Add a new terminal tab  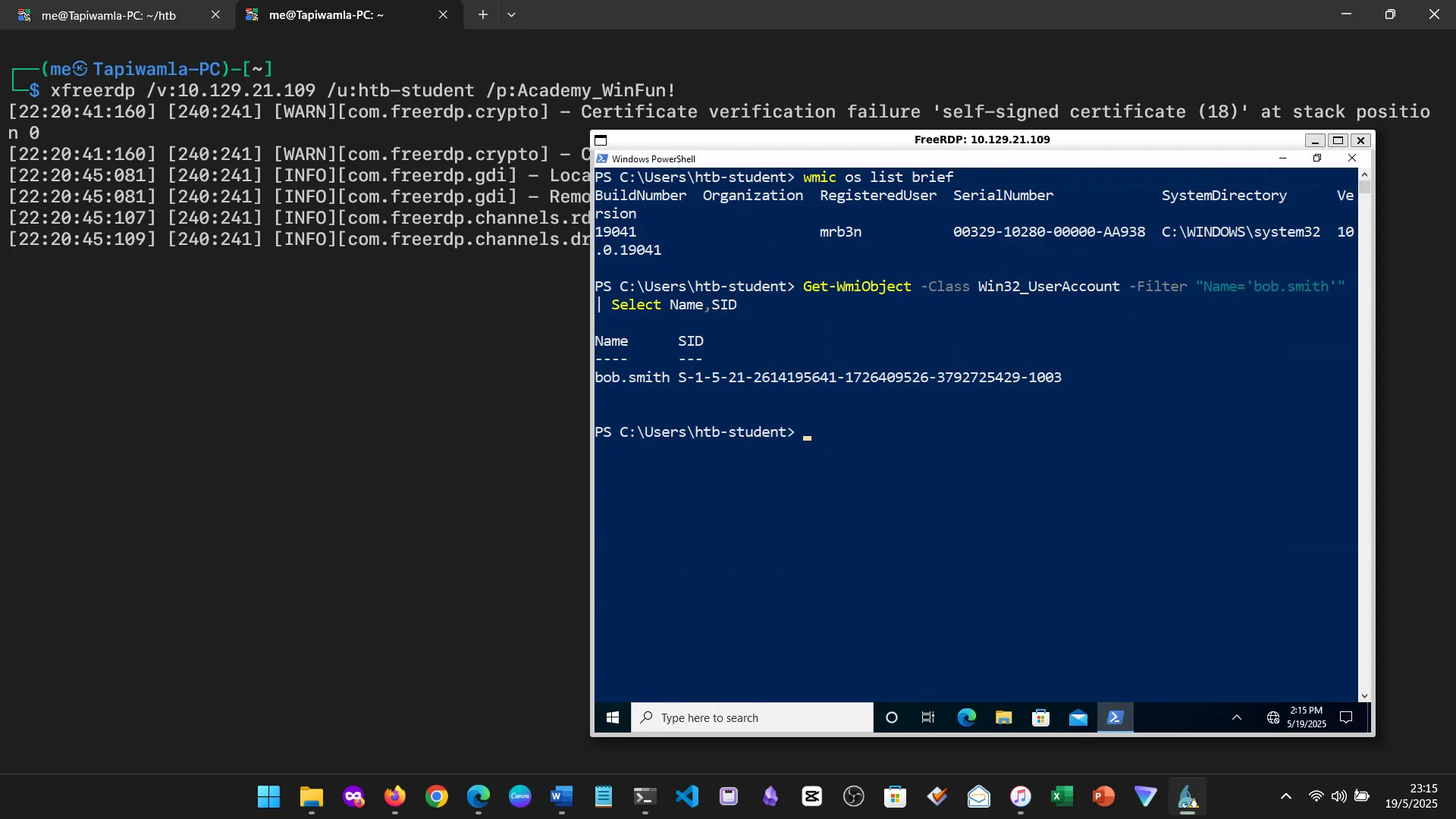point(482,14)
